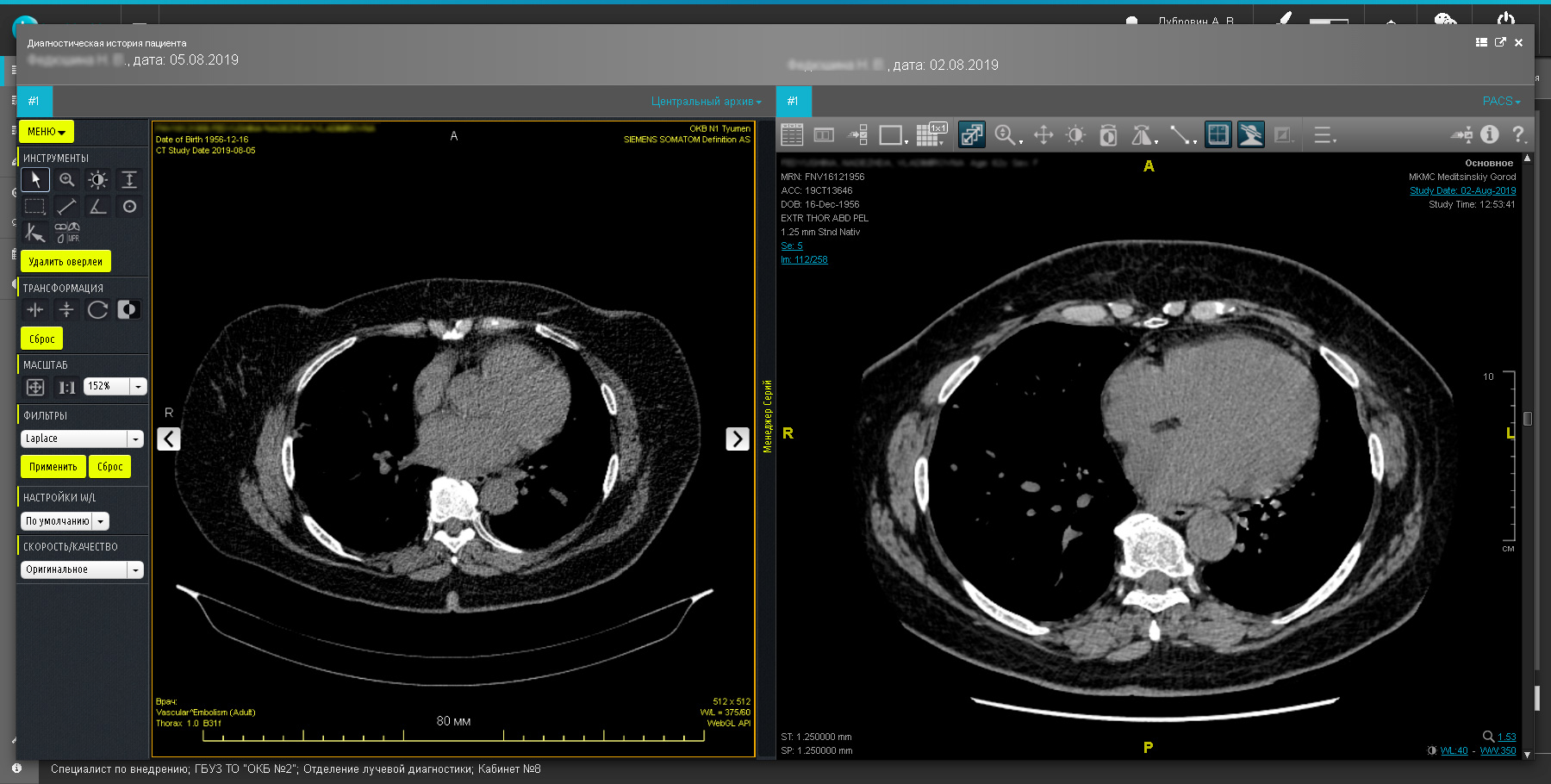Select the rectangular region selection tool
This screenshot has width=1551, height=784.
pyautogui.click(x=34, y=207)
